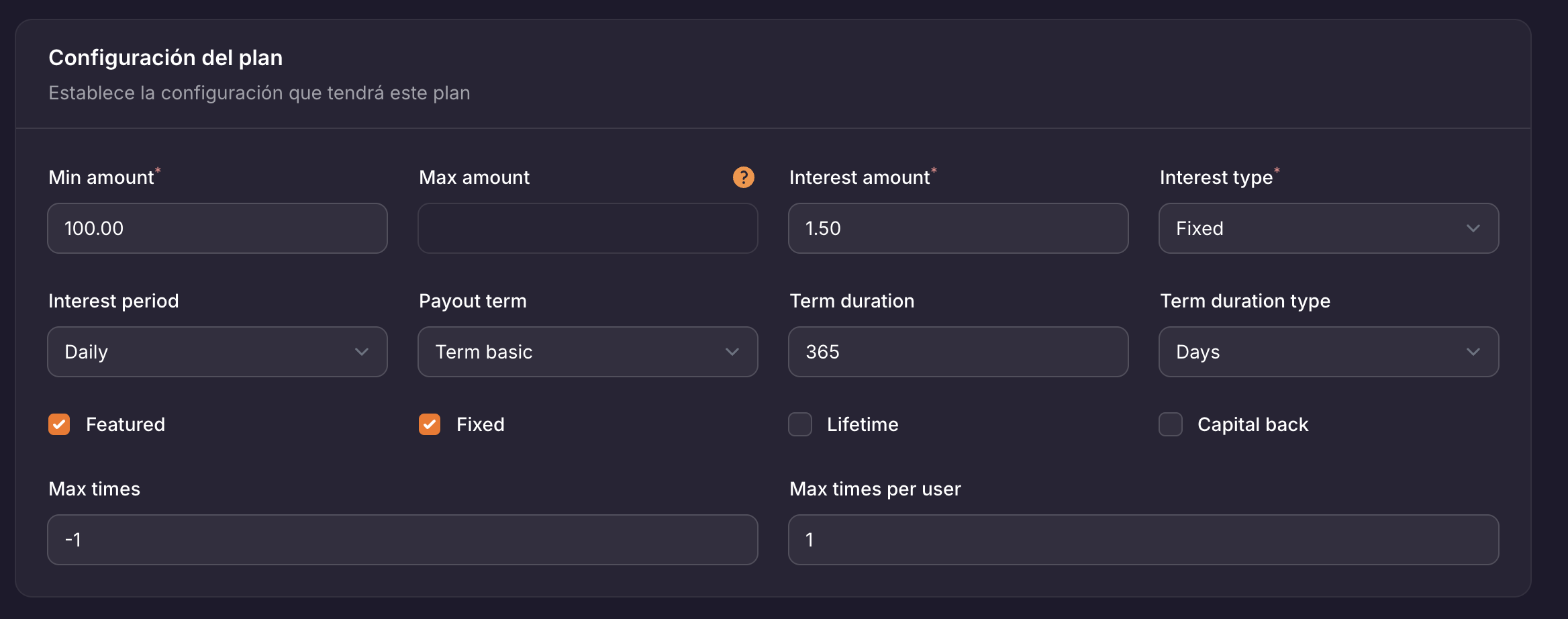Click the Interest amount input field
This screenshot has height=619, width=1568.
point(958,228)
